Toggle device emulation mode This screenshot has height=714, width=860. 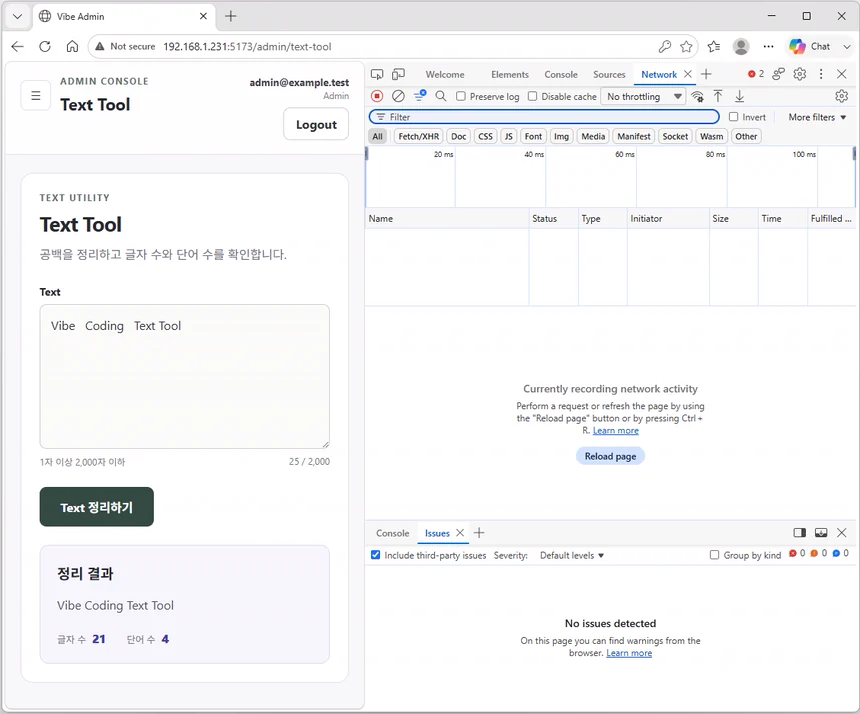point(399,75)
